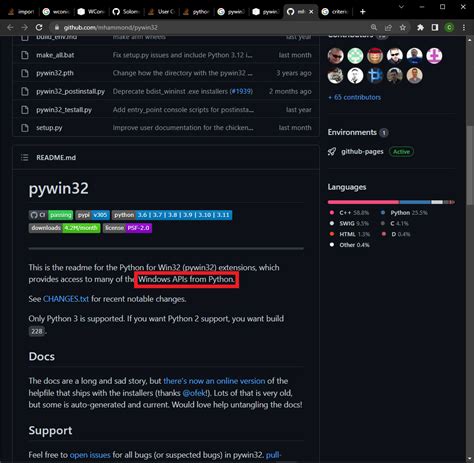Open make_all.bat file
Viewport: 474px width, 463px height.
[x=55, y=55]
